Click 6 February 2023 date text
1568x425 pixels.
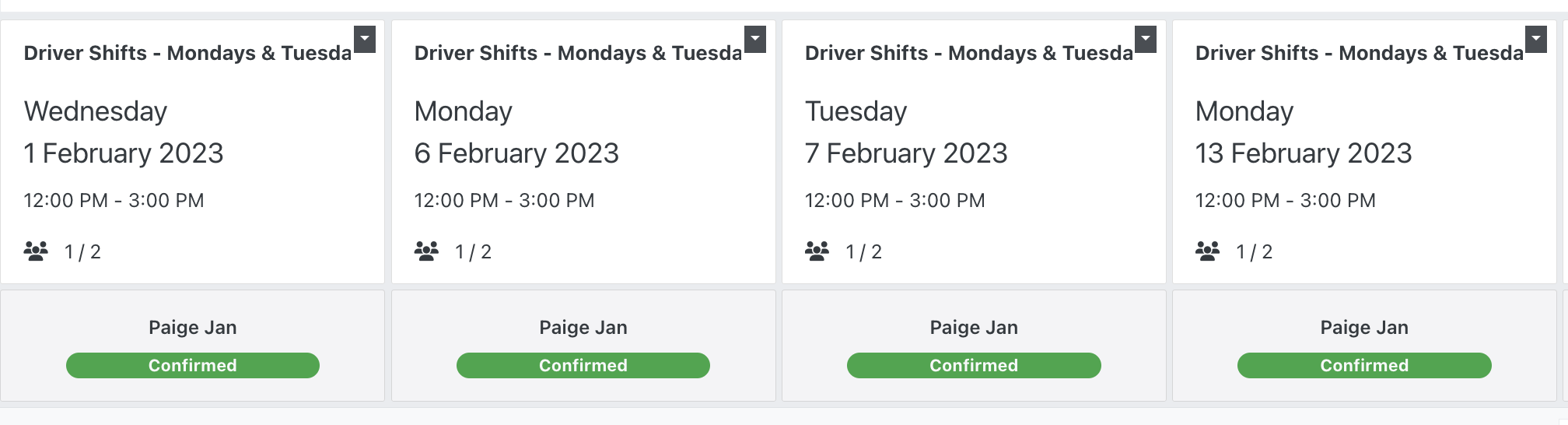click(x=516, y=153)
